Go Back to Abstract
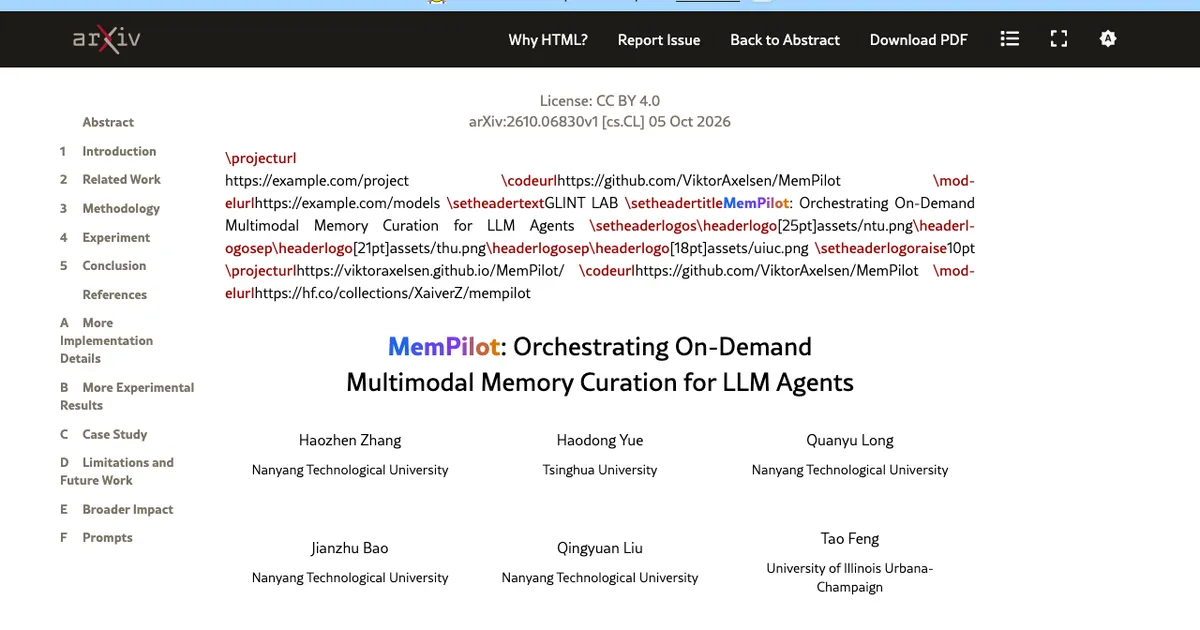Image resolution: width=1200 pixels, height=630 pixels. point(785,40)
